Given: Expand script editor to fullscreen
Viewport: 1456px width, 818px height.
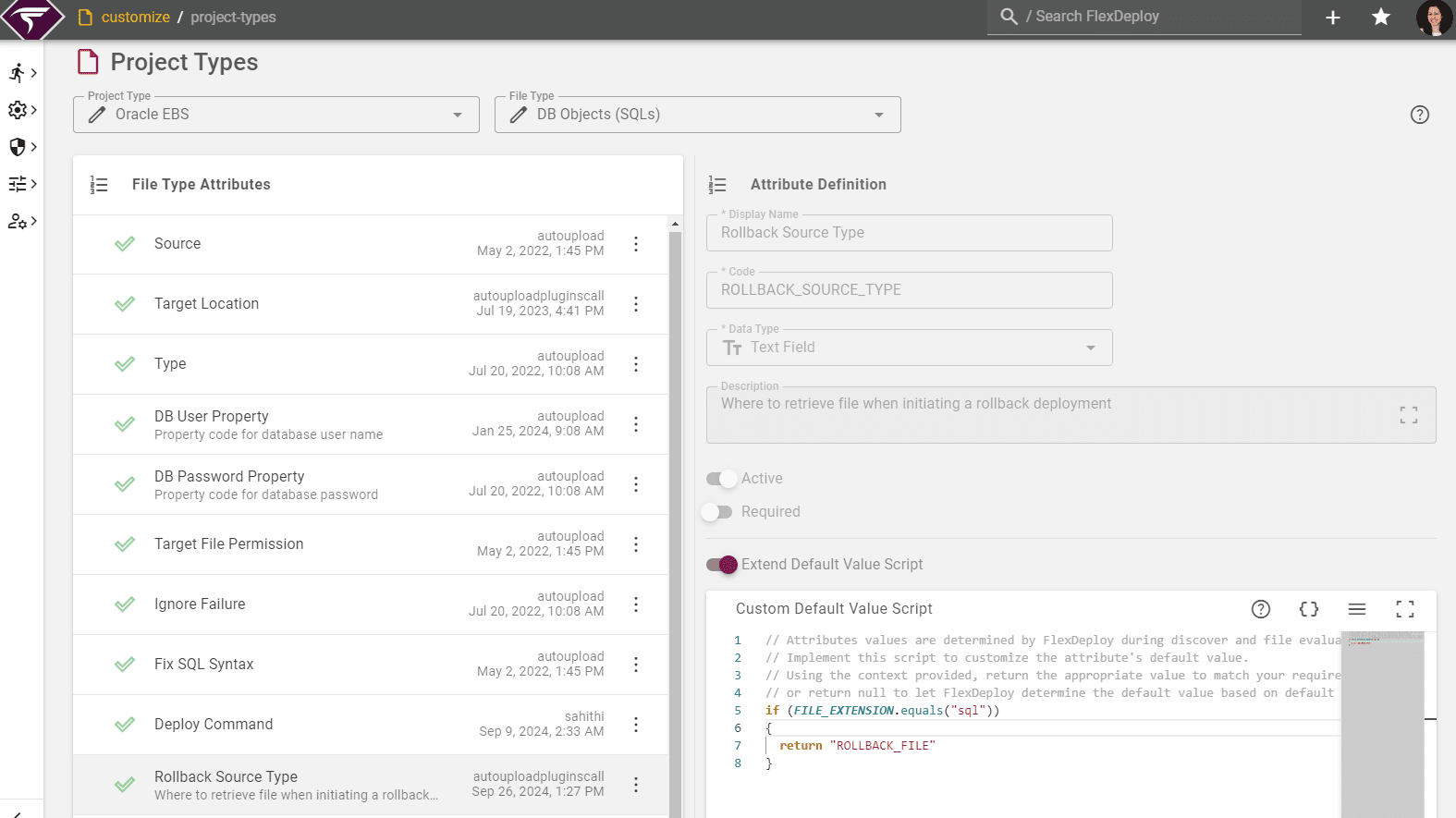Looking at the screenshot, I should point(1405,609).
